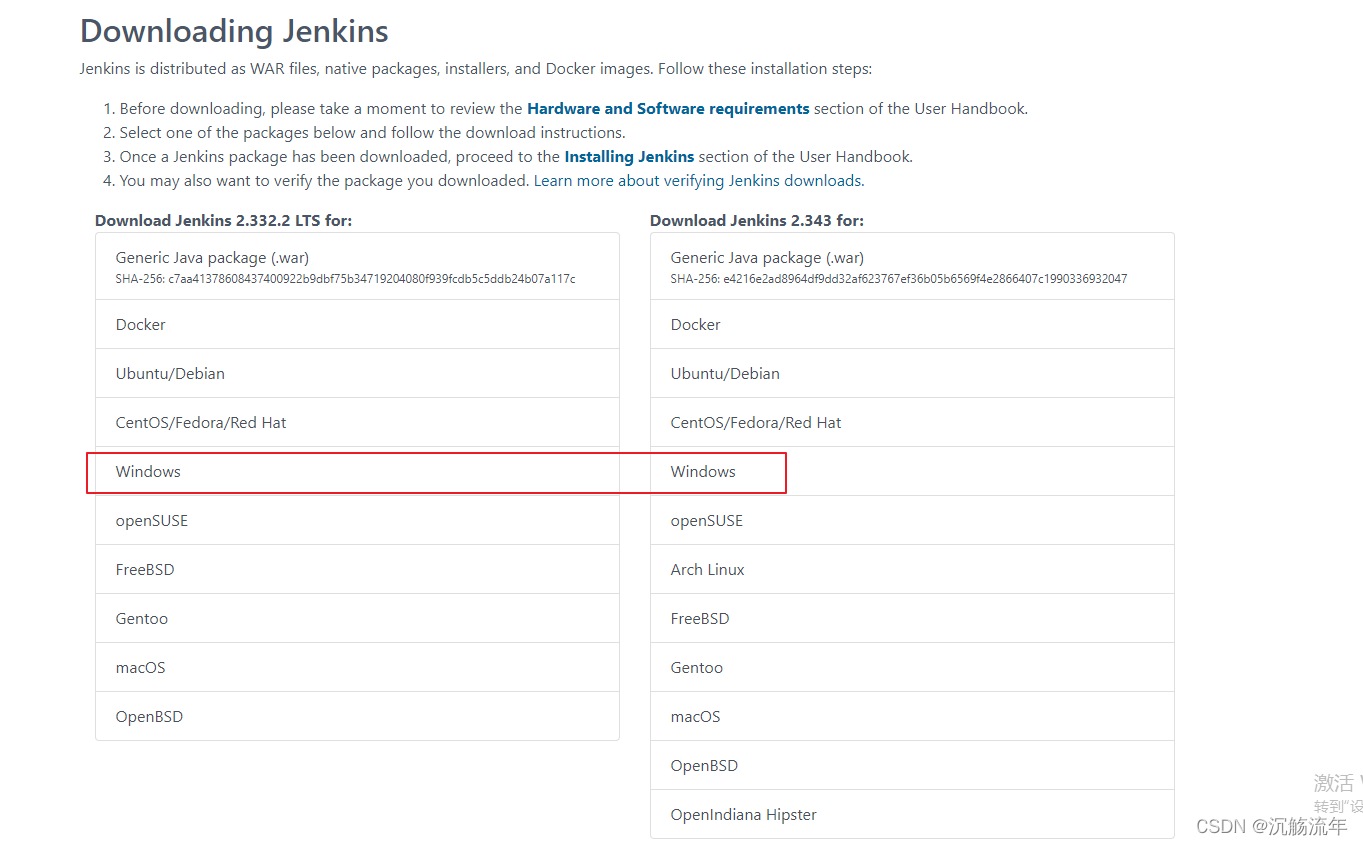This screenshot has width=1363, height=845.
Task: Select Windows under Jenkins 2.332.2 LTS
Action: pyautogui.click(x=357, y=472)
